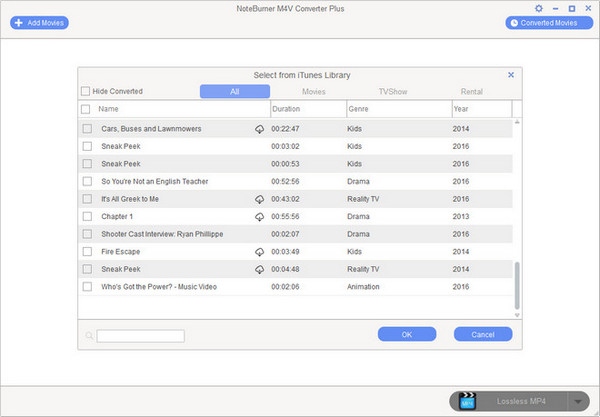600x417 pixels.
Task: Click the 'Shooter Cast Interview: Ryan Phillippe' title
Action: (x=162, y=234)
